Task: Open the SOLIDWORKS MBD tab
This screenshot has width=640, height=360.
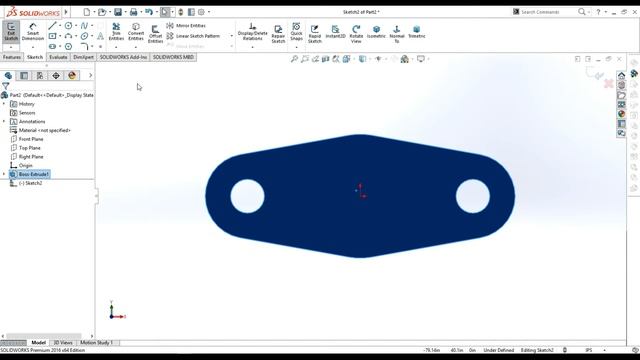Action: click(173, 57)
